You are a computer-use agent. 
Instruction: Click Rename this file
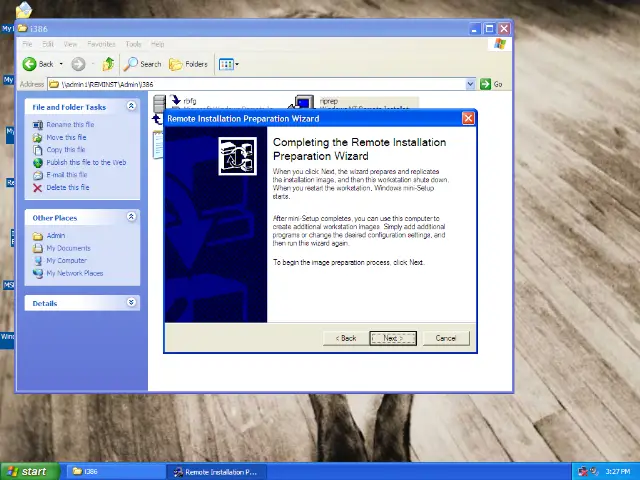tap(70, 124)
